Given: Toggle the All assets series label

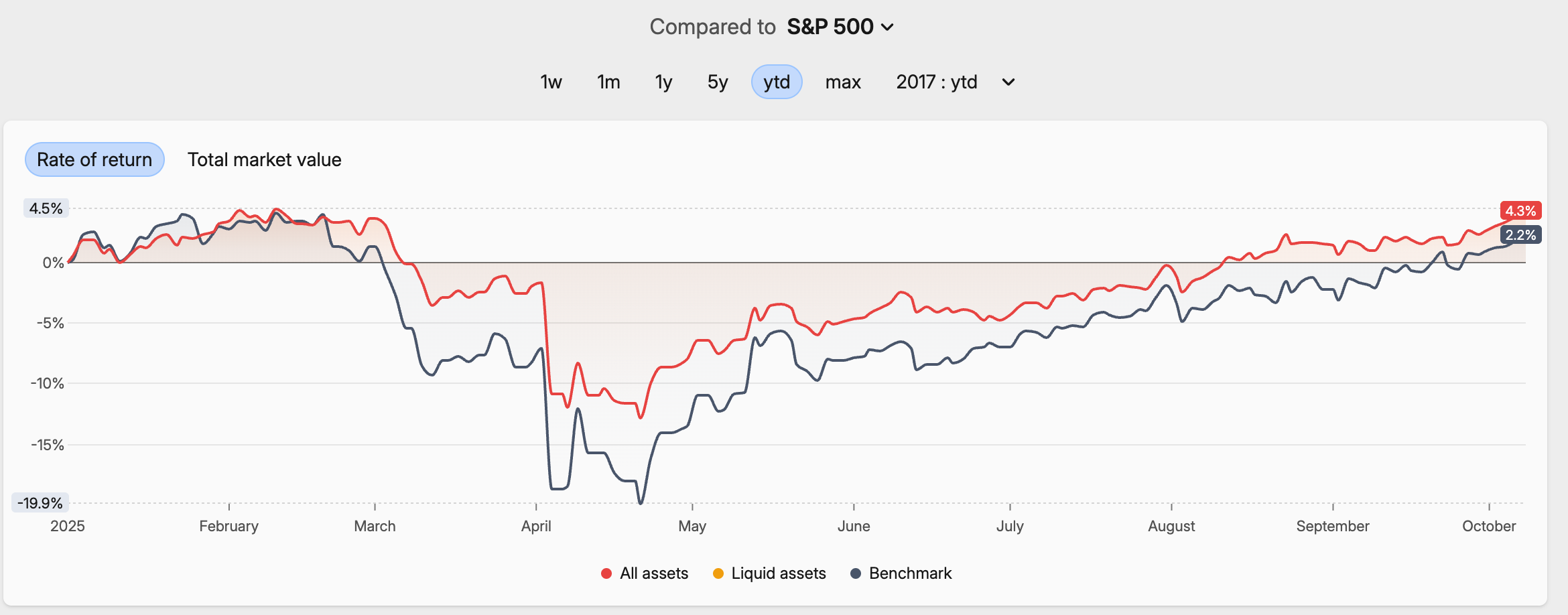Looking at the screenshot, I should [x=654, y=573].
